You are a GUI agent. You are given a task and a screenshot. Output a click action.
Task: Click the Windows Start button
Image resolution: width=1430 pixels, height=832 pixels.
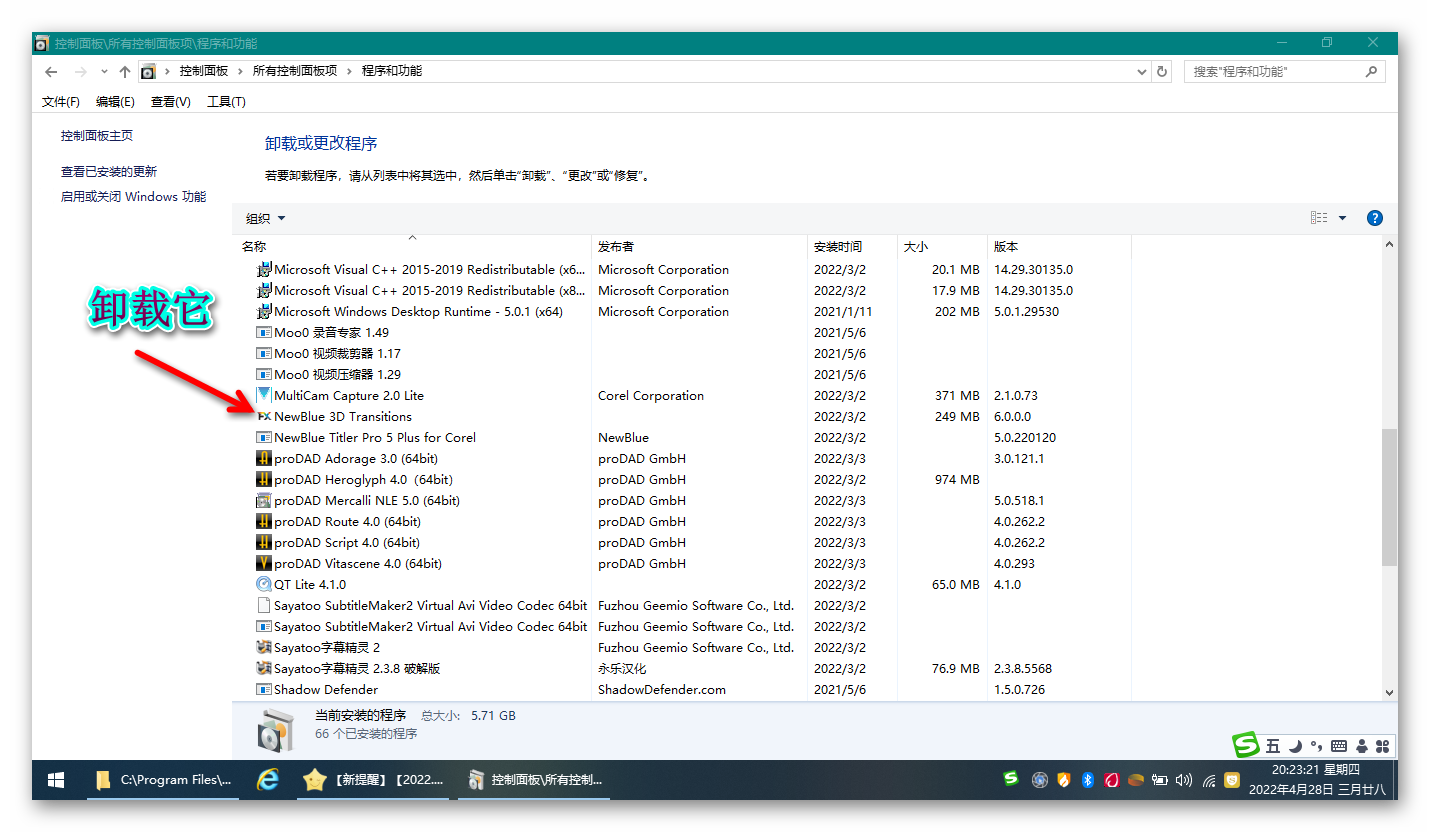[56, 780]
